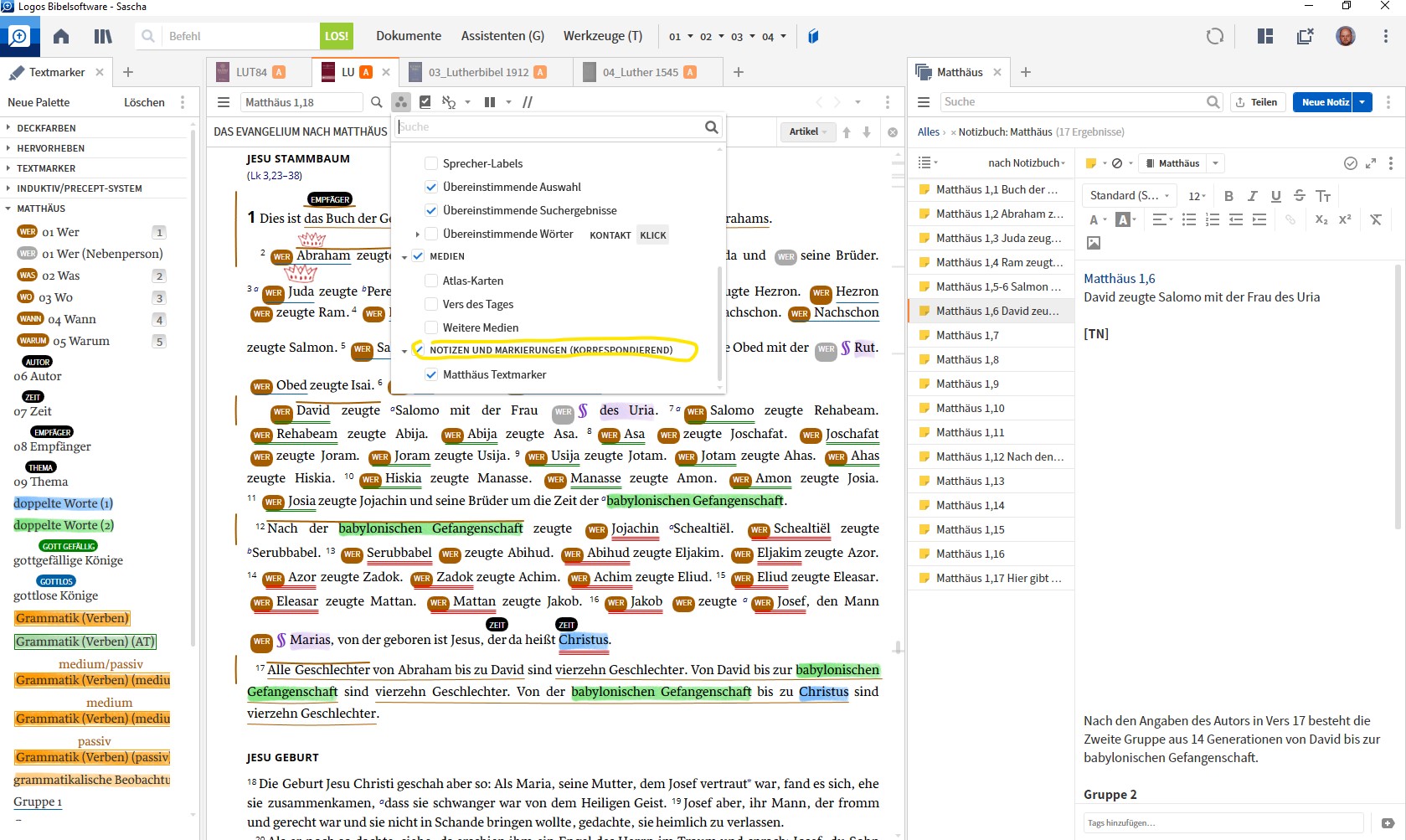Click the Alles breadcrumb link
This screenshot has height=840, width=1406.
coord(929,131)
